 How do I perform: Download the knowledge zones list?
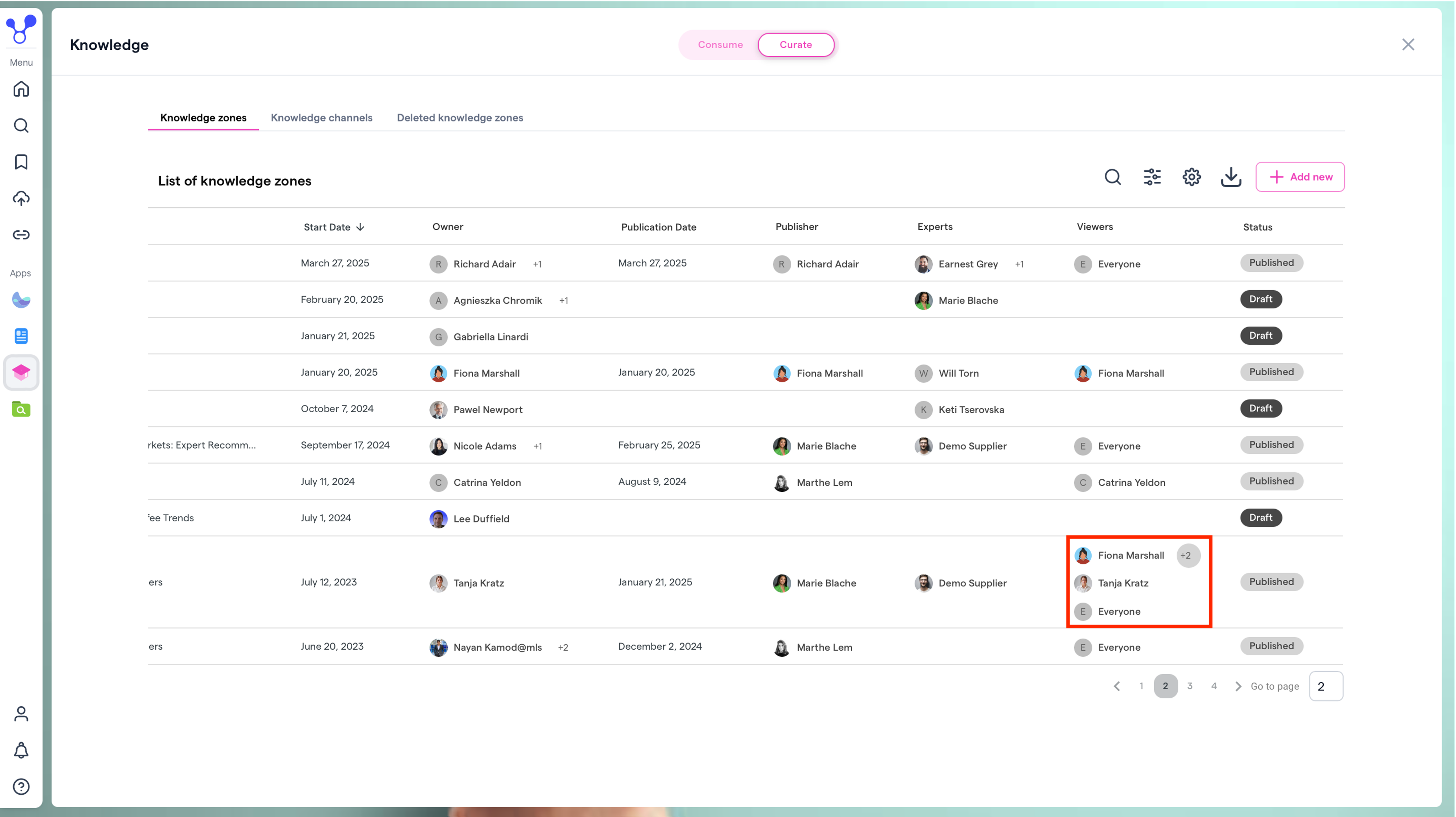pos(1231,177)
